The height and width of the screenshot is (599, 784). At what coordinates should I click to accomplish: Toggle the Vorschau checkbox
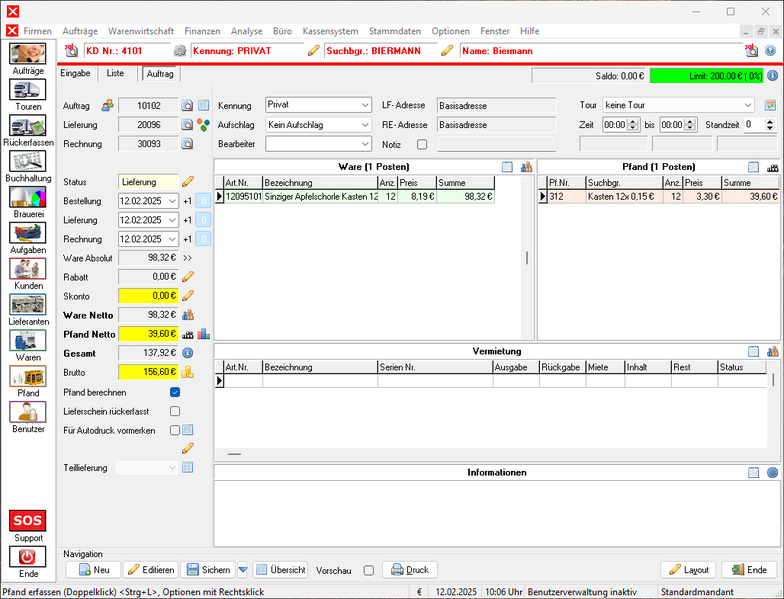click(369, 570)
